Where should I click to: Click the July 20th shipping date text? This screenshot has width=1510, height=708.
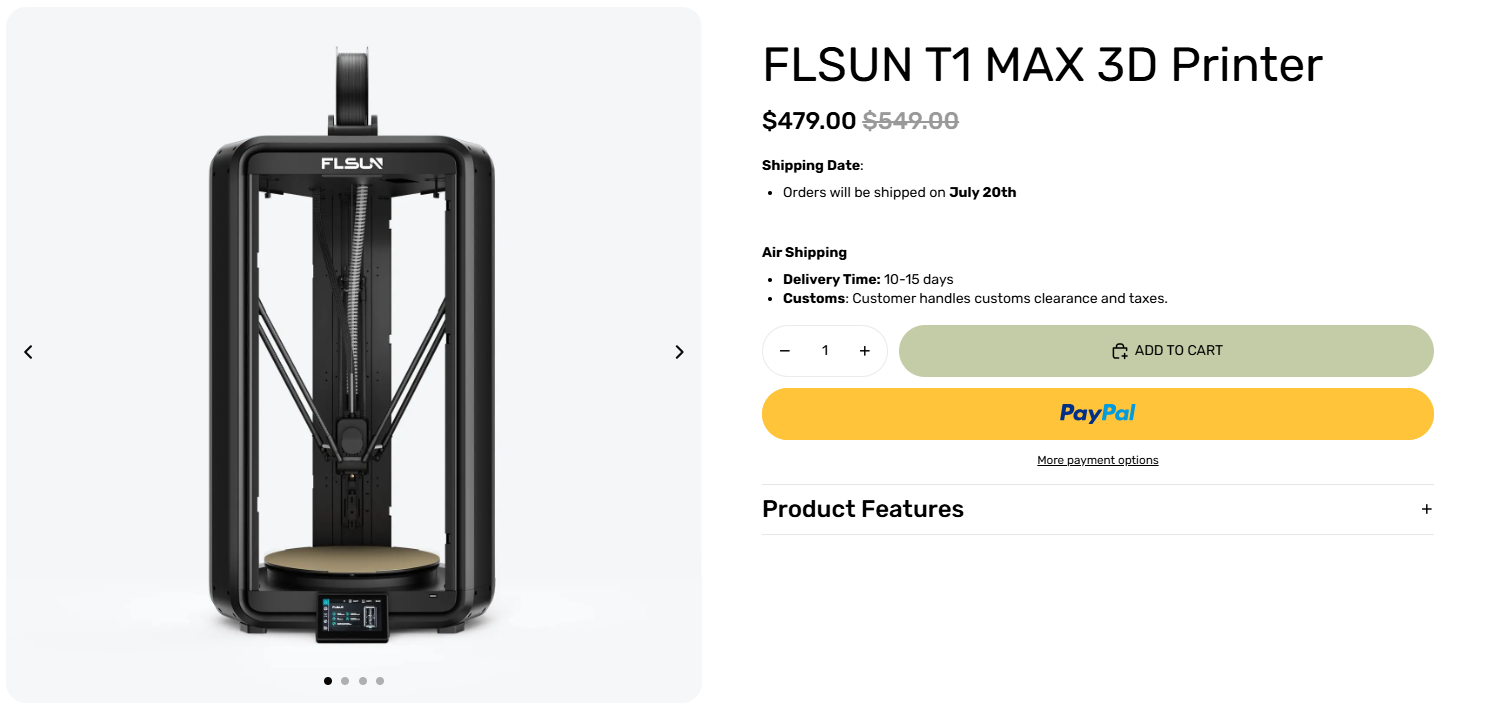pyautogui.click(x=982, y=192)
